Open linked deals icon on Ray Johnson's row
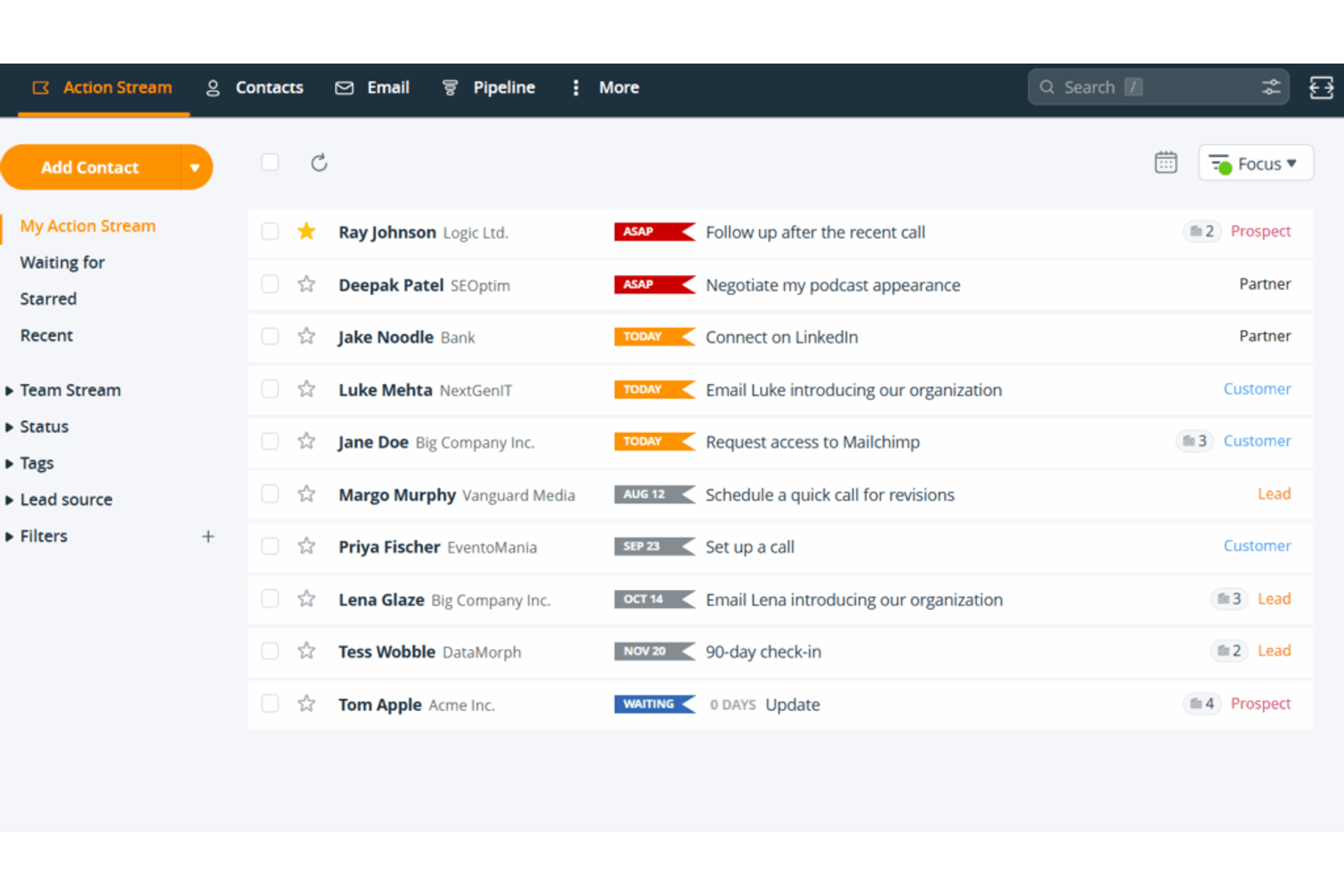Screen dimensions: 1344x896 [x=1201, y=231]
